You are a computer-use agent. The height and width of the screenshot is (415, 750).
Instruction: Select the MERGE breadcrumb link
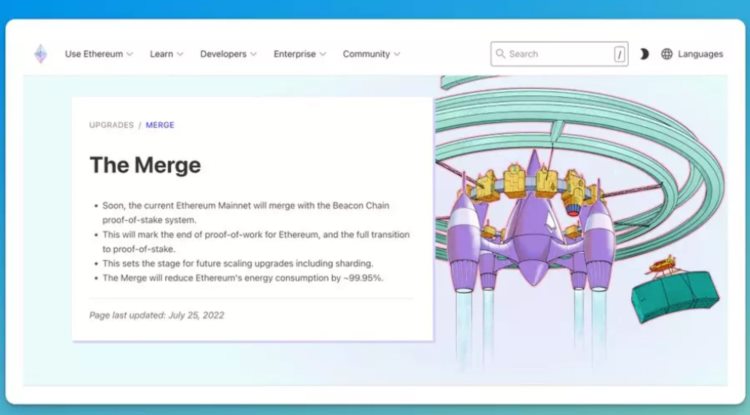(x=160, y=125)
